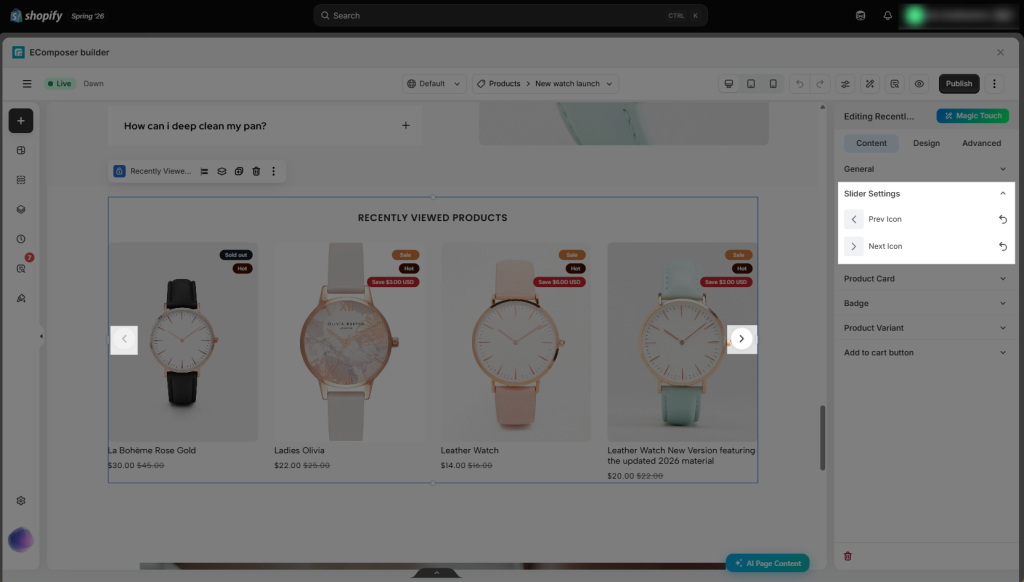Reset the Prev Icon setting
Viewport: 1024px width, 582px height.
[1002, 219]
